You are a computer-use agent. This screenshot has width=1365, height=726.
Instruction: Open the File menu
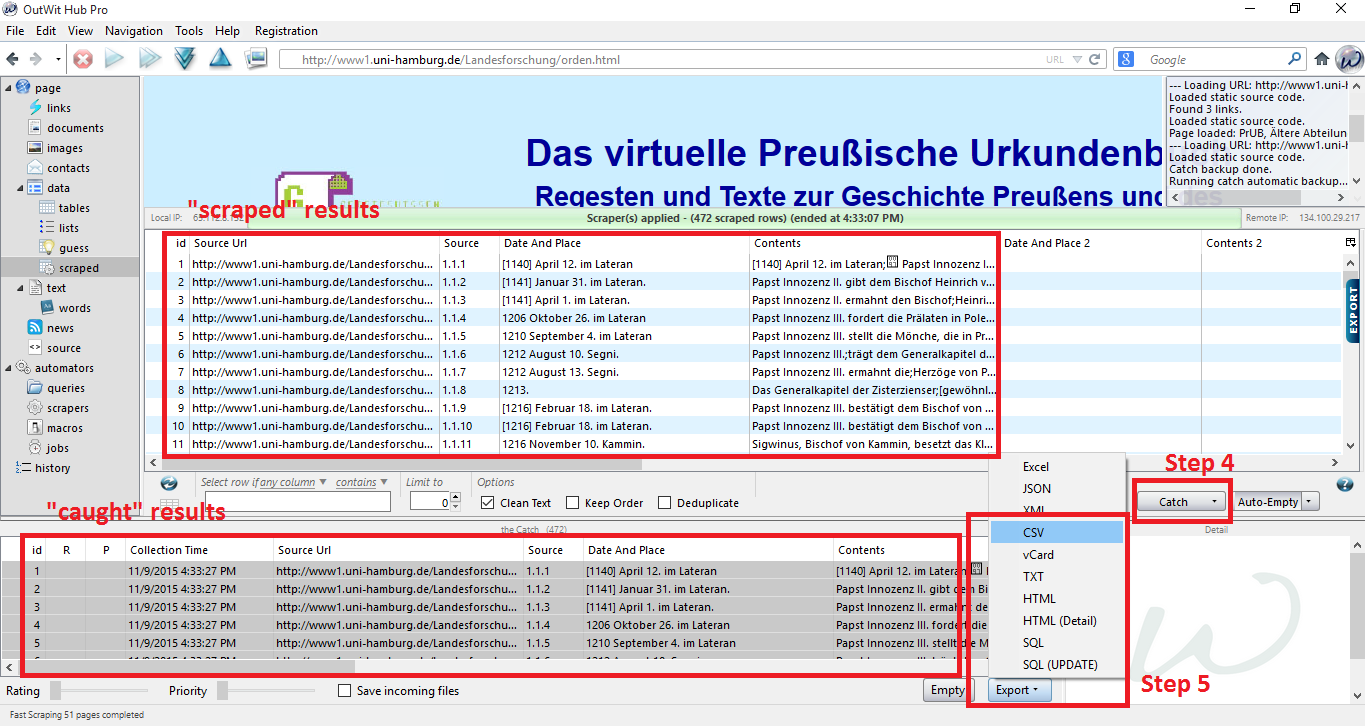tap(15, 31)
